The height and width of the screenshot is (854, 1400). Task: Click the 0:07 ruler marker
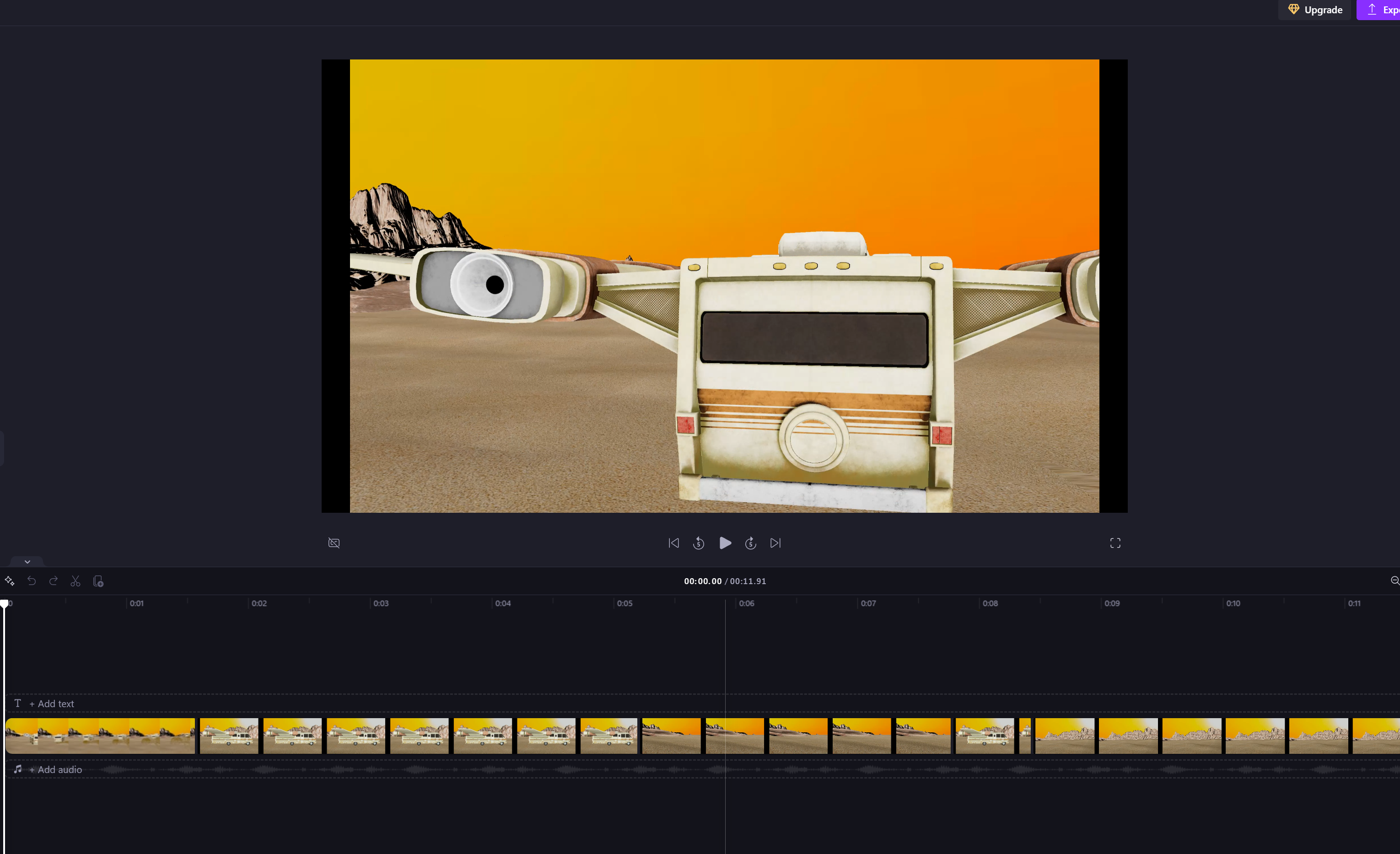click(x=868, y=603)
